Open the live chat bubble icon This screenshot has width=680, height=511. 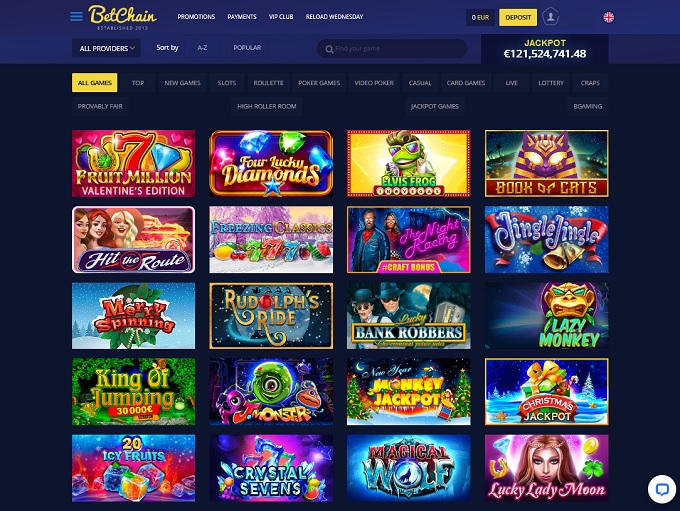[x=662, y=489]
